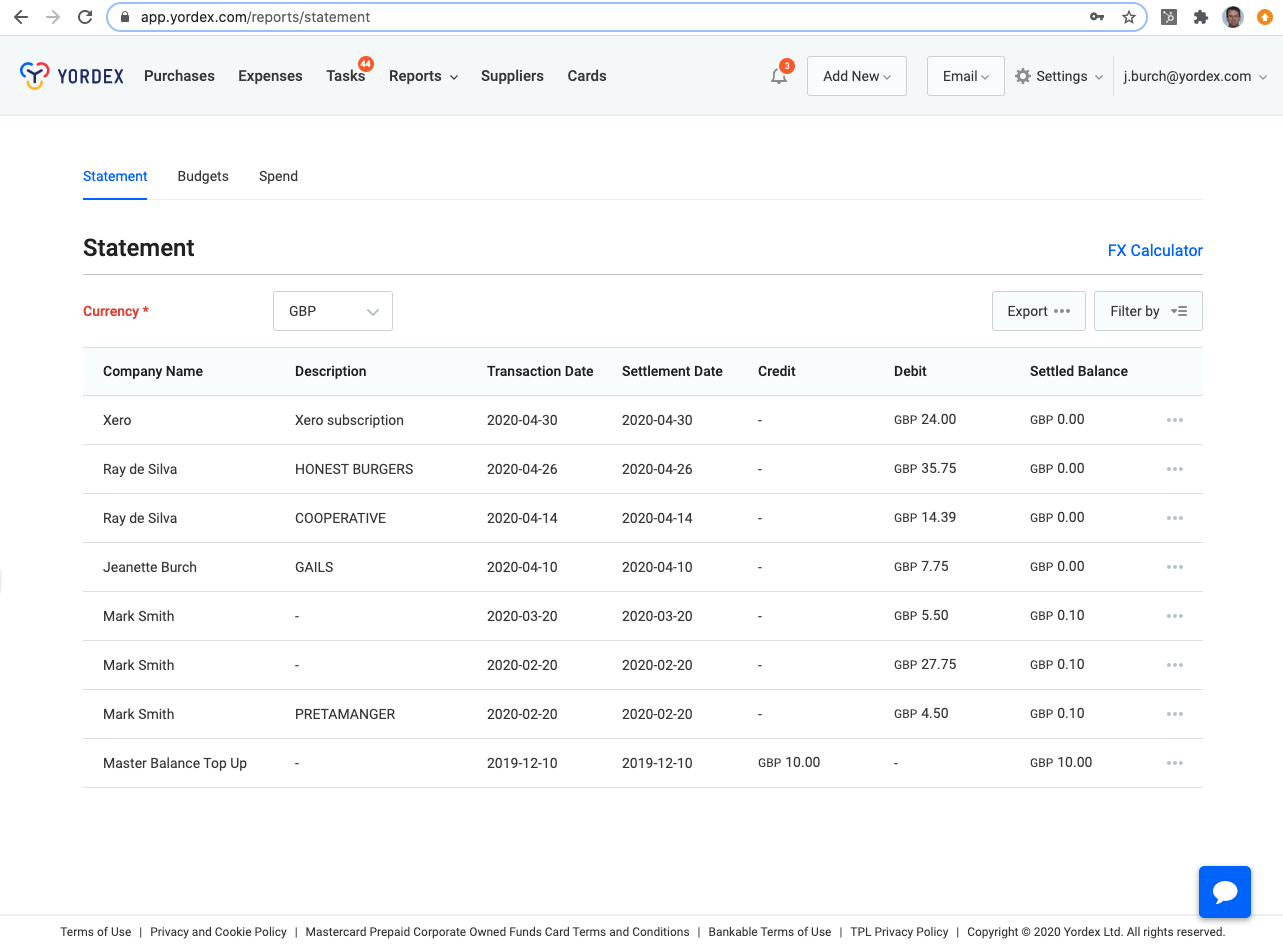Switch to the Spend tab
1283x945 pixels.
point(278,176)
